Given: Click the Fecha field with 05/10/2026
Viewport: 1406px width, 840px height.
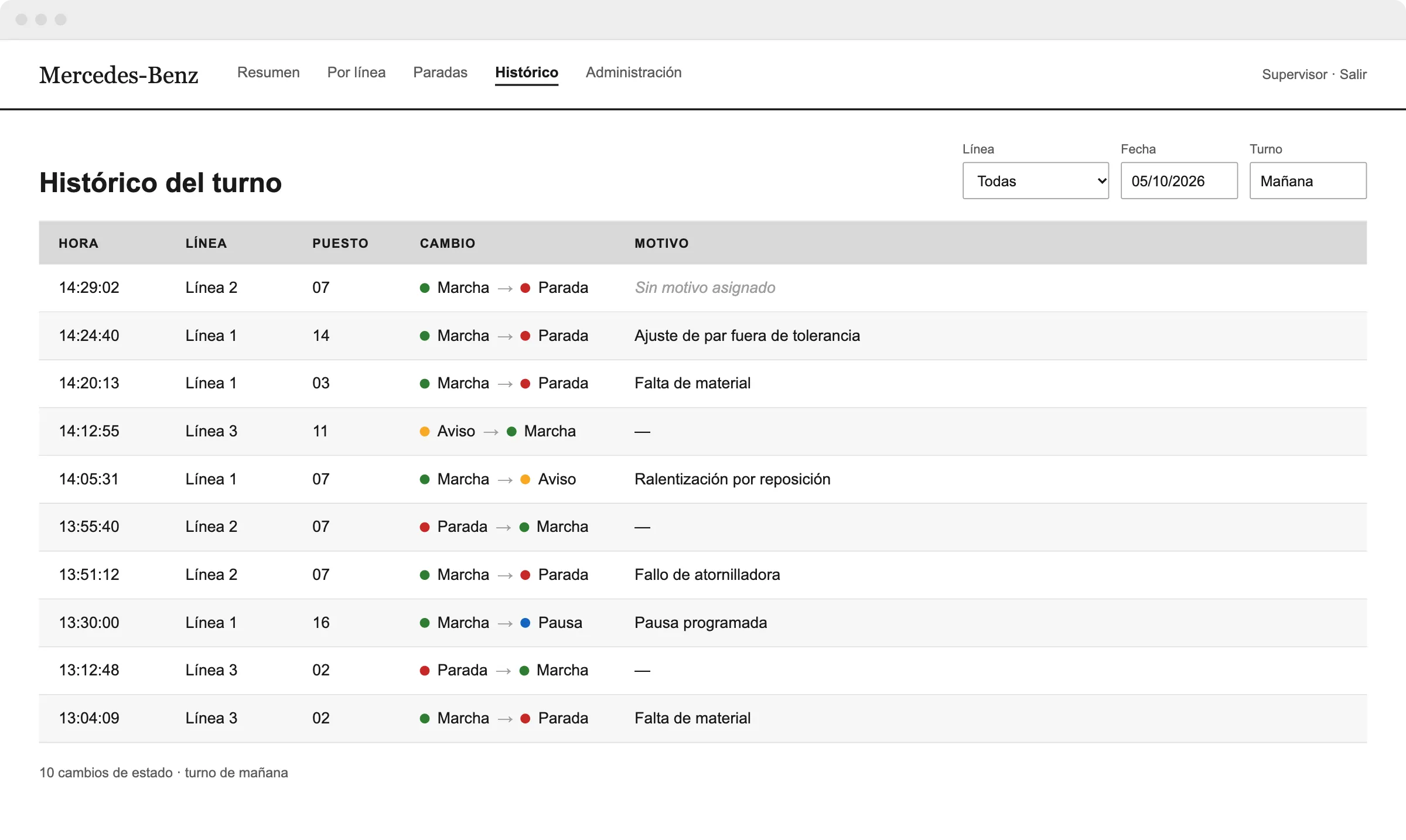Looking at the screenshot, I should tap(1179, 181).
